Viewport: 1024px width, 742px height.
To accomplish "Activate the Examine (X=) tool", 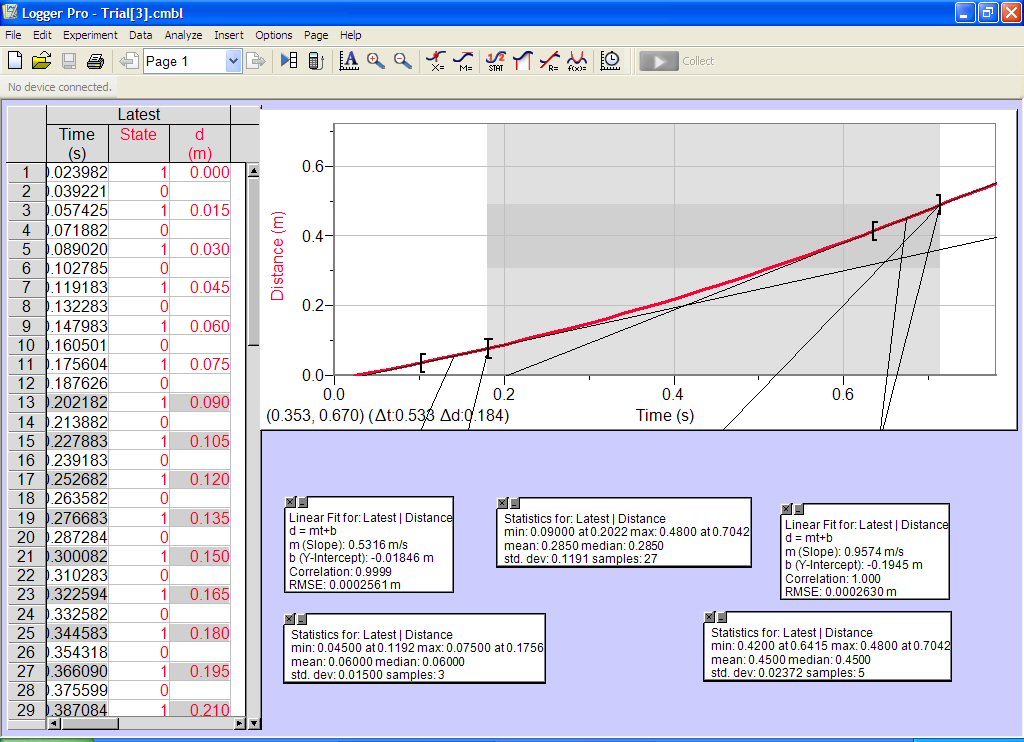I will pyautogui.click(x=436, y=61).
